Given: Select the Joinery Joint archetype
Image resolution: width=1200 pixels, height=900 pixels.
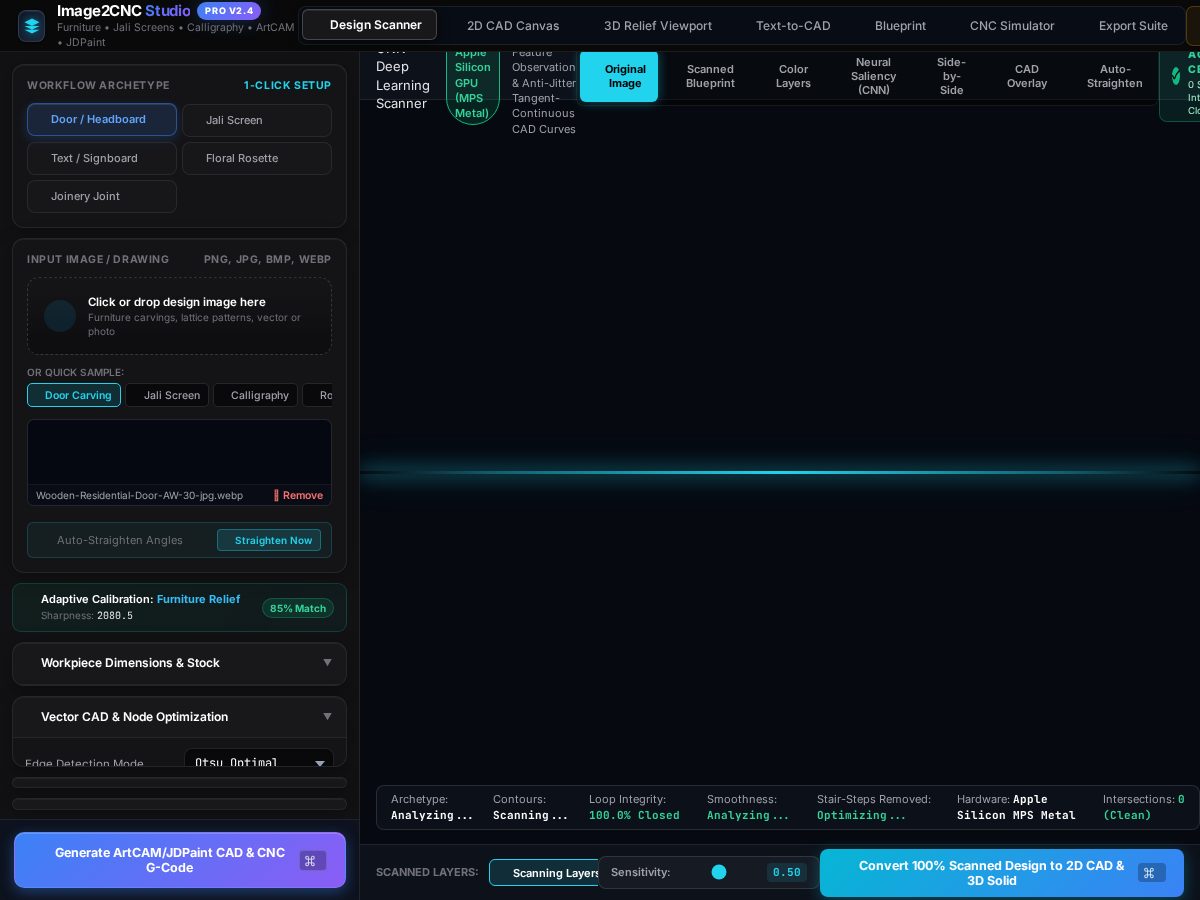Looking at the screenshot, I should click(102, 196).
